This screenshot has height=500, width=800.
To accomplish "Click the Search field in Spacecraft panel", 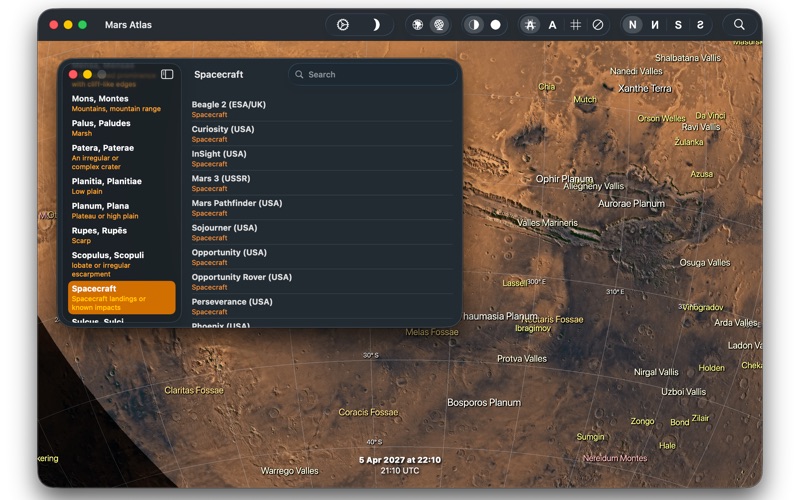I will coord(372,74).
